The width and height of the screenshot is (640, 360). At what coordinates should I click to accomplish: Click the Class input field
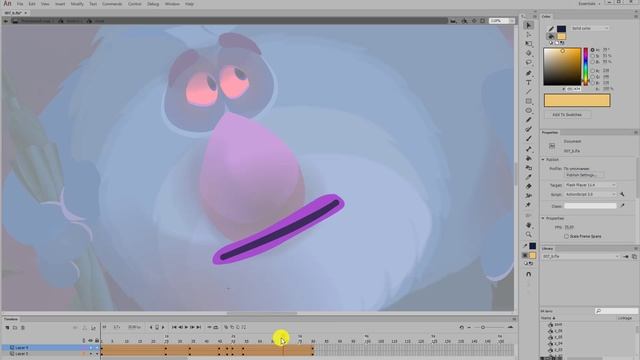pyautogui.click(x=590, y=206)
